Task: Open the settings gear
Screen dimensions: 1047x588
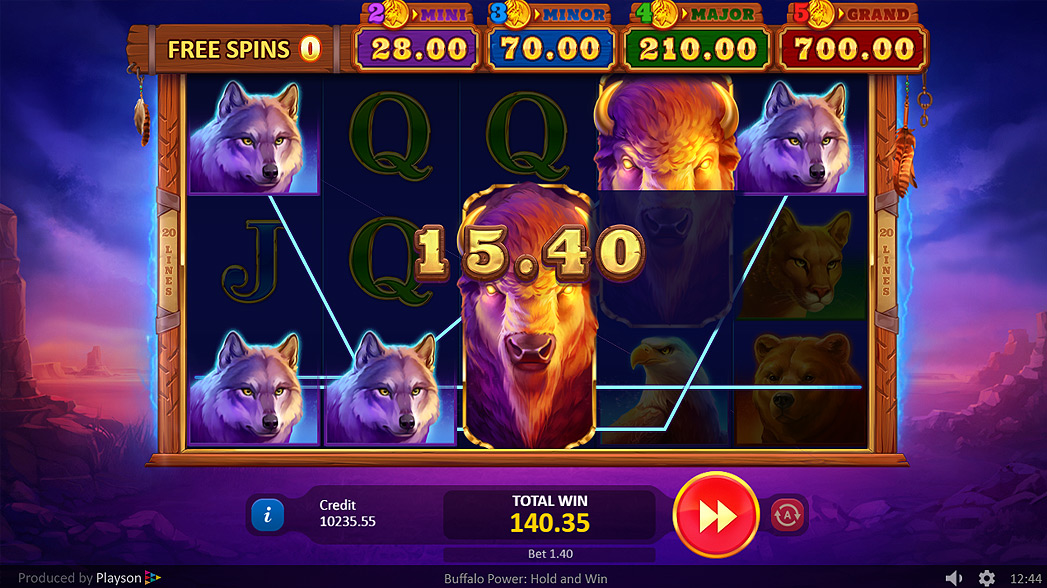Action: pos(987,578)
